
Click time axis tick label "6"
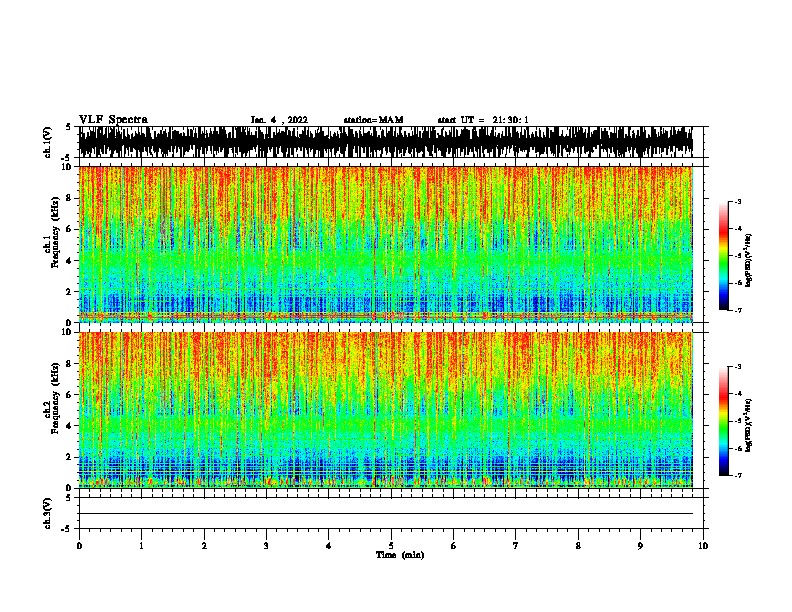pos(454,546)
